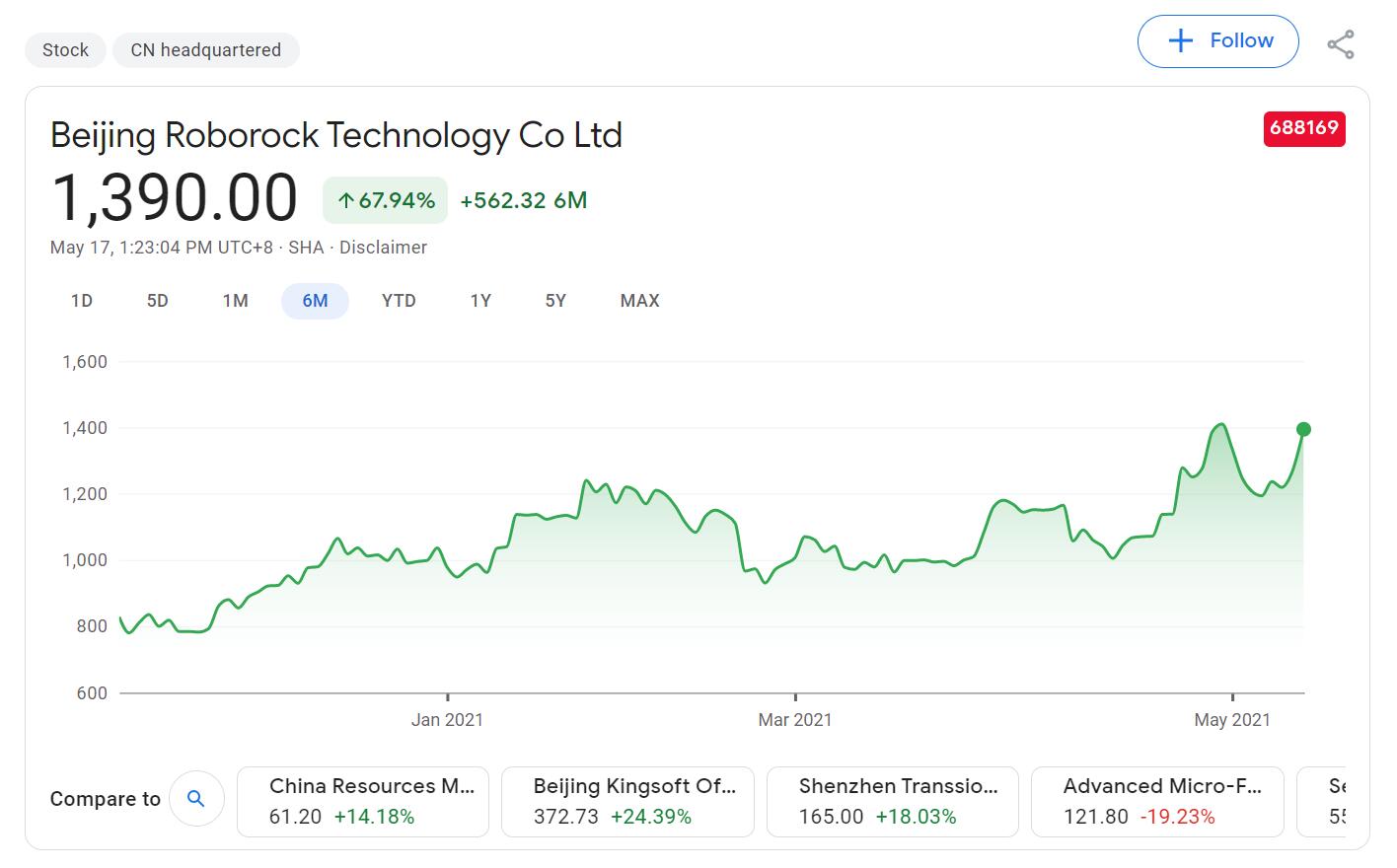The width and height of the screenshot is (1397, 868).
Task: Add Shenzhen Transsion comparison card
Action: click(892, 801)
